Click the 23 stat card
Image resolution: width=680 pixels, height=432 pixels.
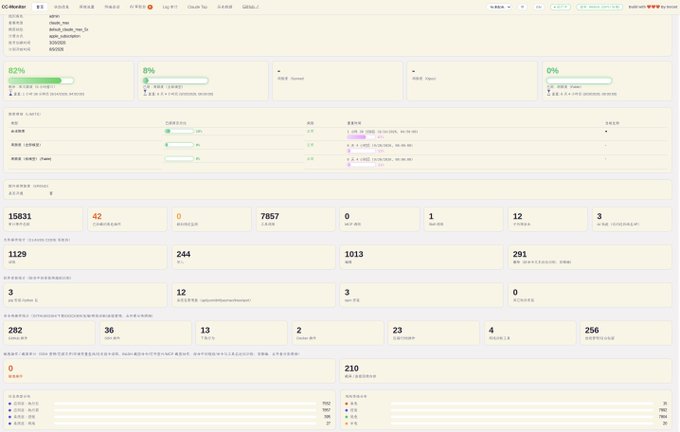click(x=434, y=333)
